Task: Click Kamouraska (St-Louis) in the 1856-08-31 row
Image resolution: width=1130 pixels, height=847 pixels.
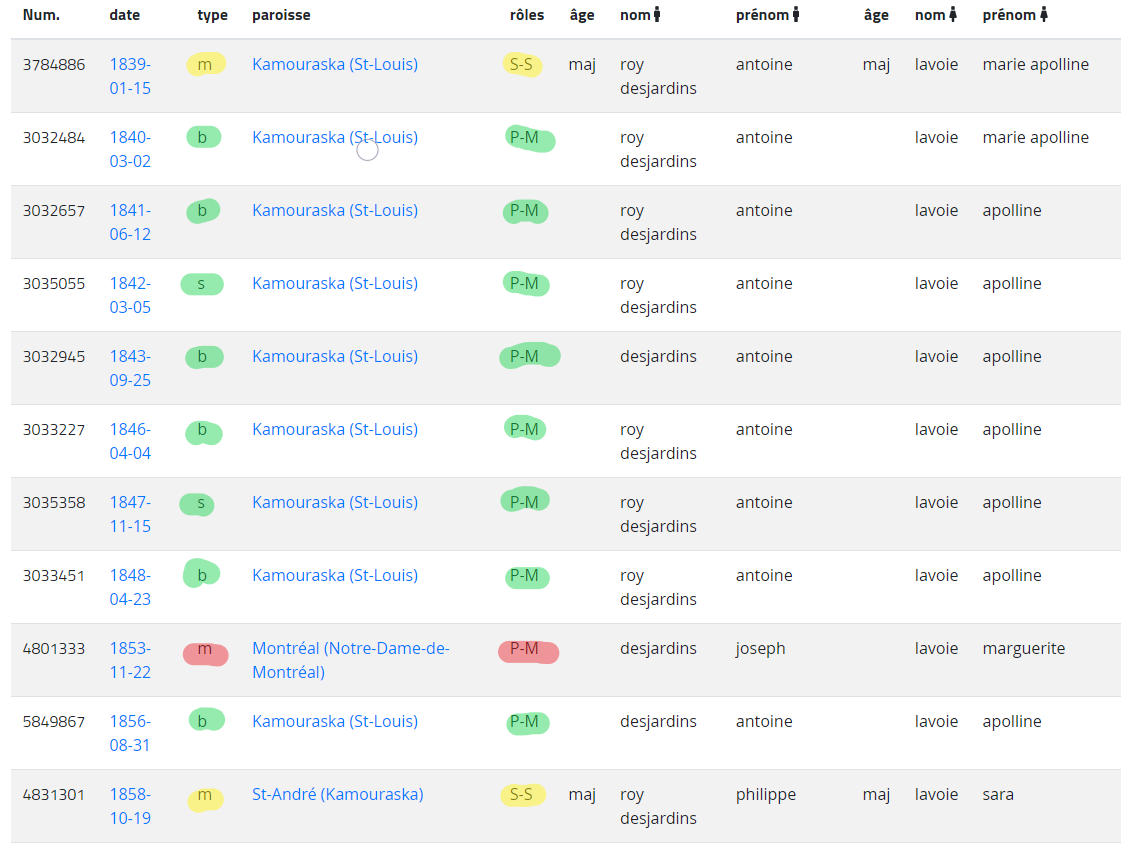Action: coord(335,722)
